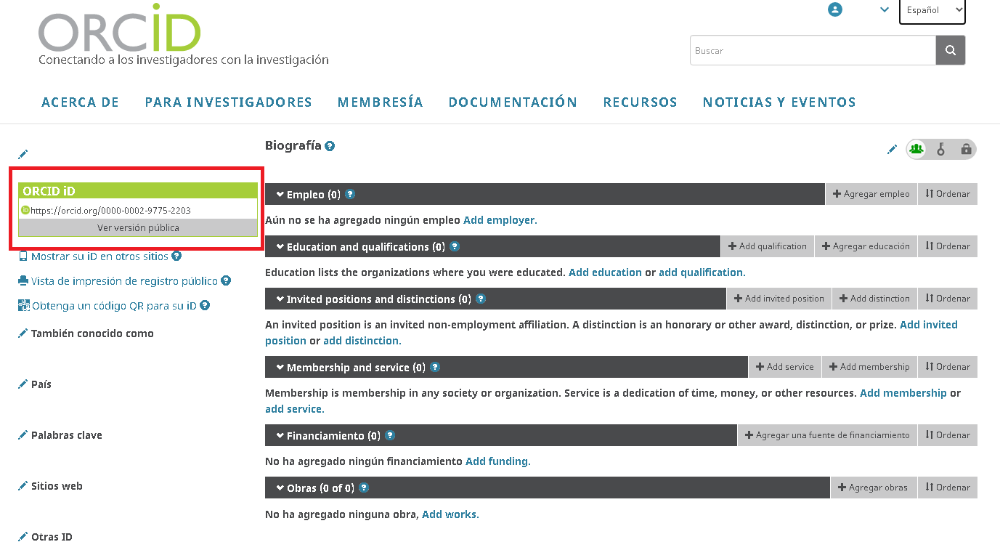Screen dimensions: 1000x550
Task: Open the PARA INVESTIGADORES menu
Action: pyautogui.click(x=228, y=102)
